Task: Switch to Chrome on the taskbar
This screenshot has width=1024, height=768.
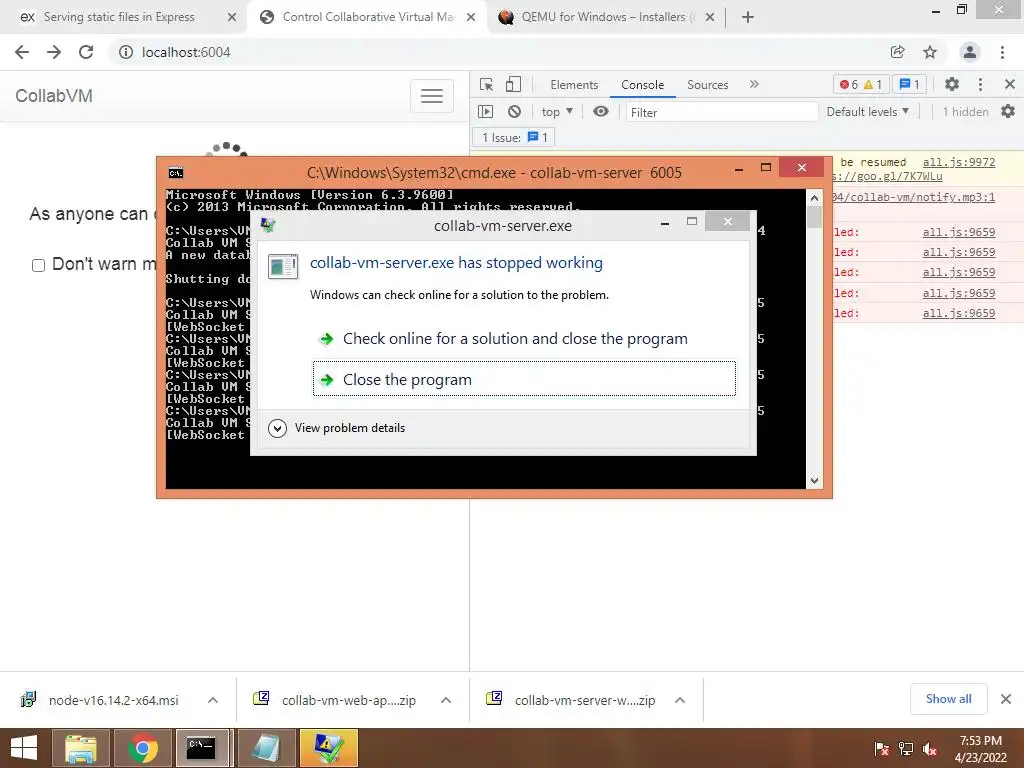Action: pos(142,748)
